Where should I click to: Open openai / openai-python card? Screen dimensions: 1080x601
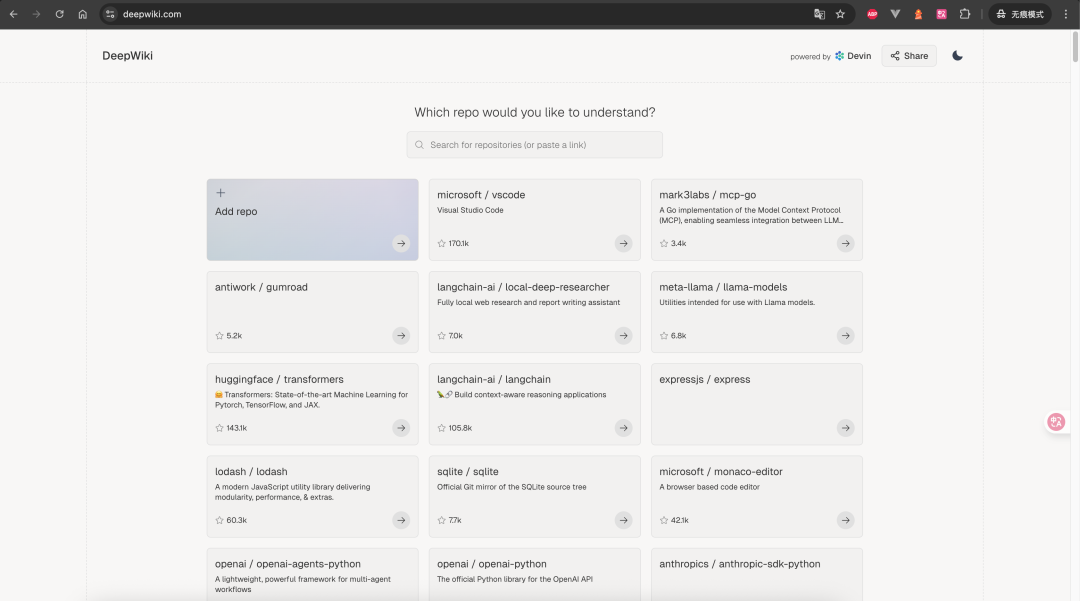tap(534, 574)
